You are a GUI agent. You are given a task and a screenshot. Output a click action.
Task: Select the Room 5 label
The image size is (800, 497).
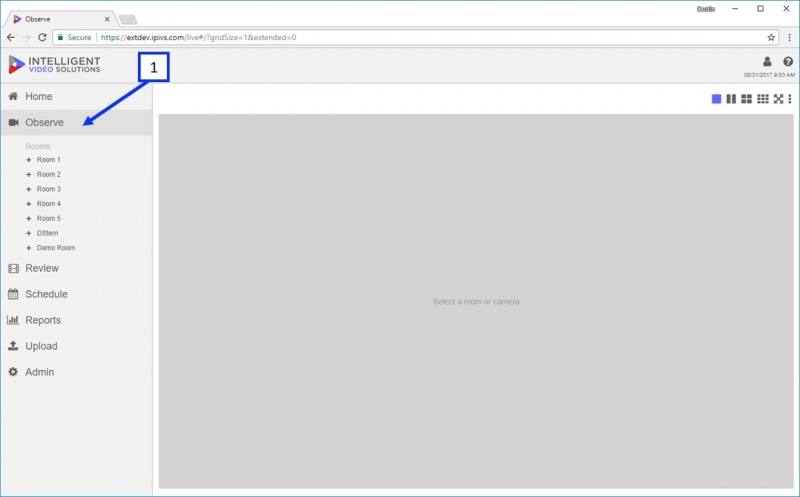48,218
